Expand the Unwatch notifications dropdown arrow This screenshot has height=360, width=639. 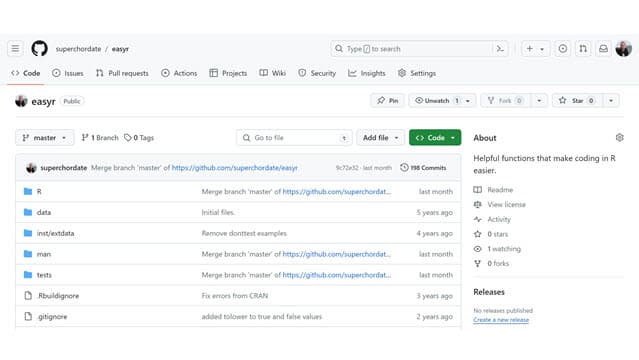tap(468, 101)
